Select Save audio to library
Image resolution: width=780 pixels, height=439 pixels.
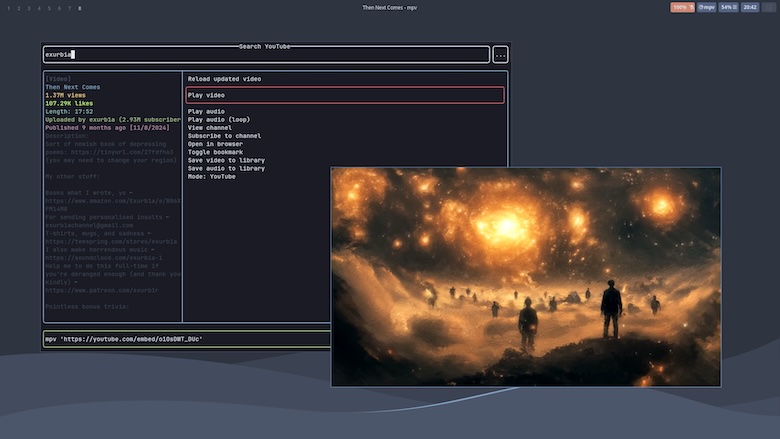[226, 168]
